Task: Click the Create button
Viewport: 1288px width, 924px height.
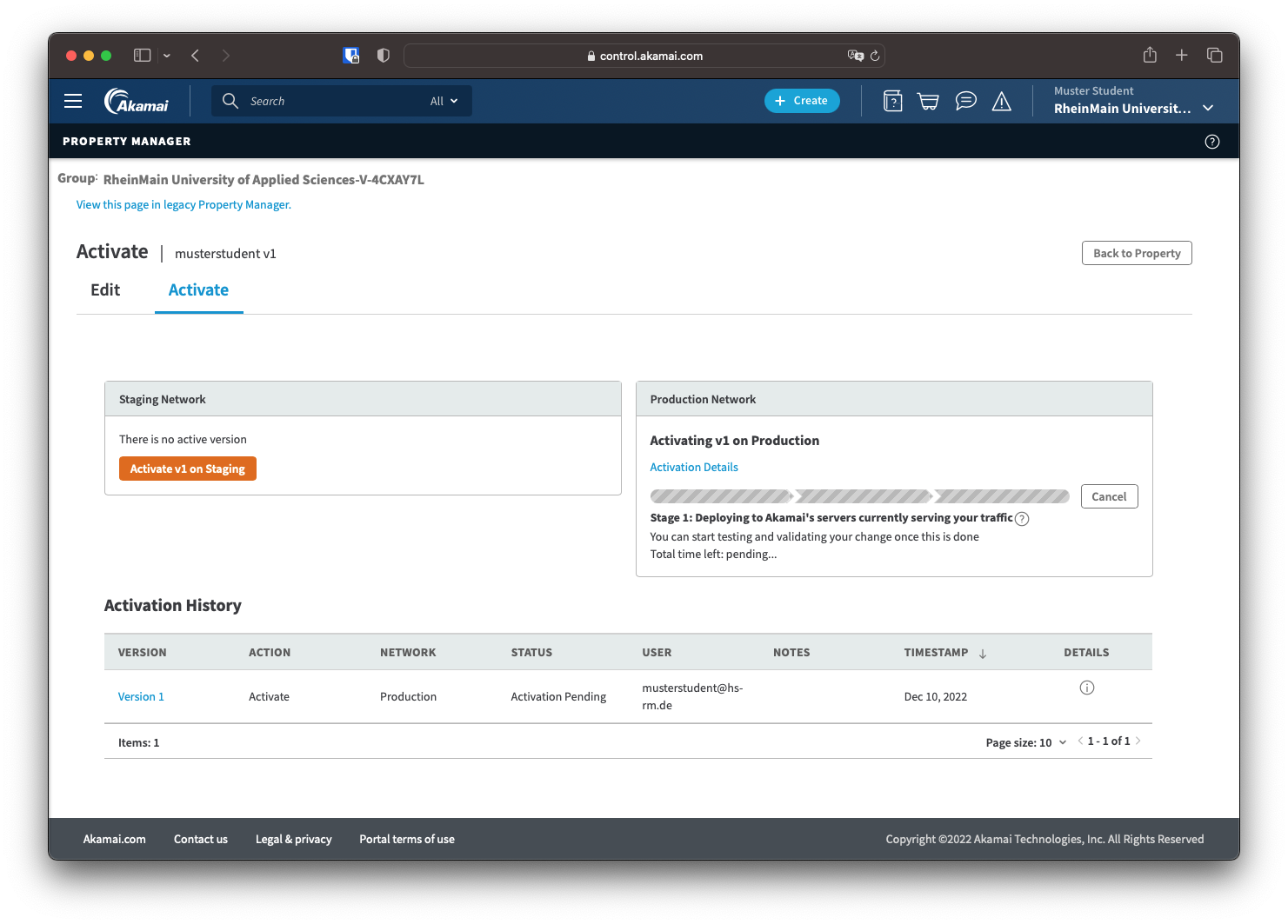Action: pos(802,101)
